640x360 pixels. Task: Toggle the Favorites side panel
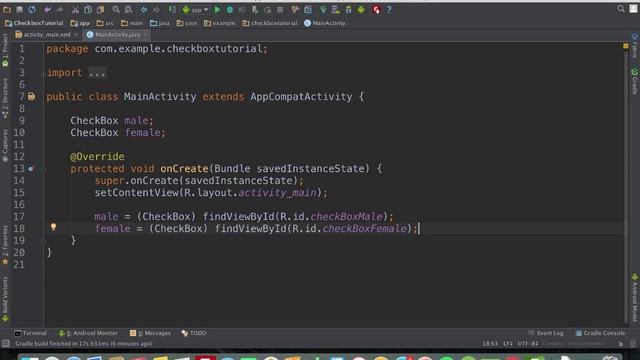[x=5, y=244]
